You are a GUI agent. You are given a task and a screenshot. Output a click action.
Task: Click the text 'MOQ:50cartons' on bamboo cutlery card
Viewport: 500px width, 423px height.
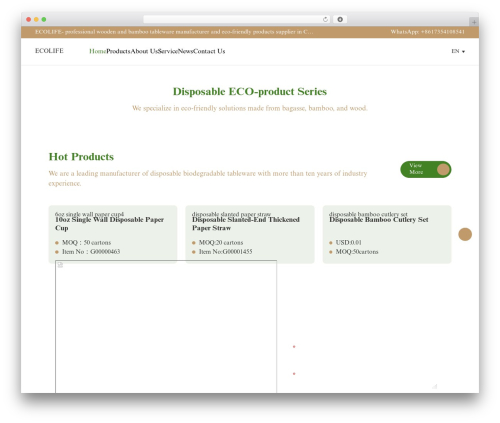(x=357, y=252)
